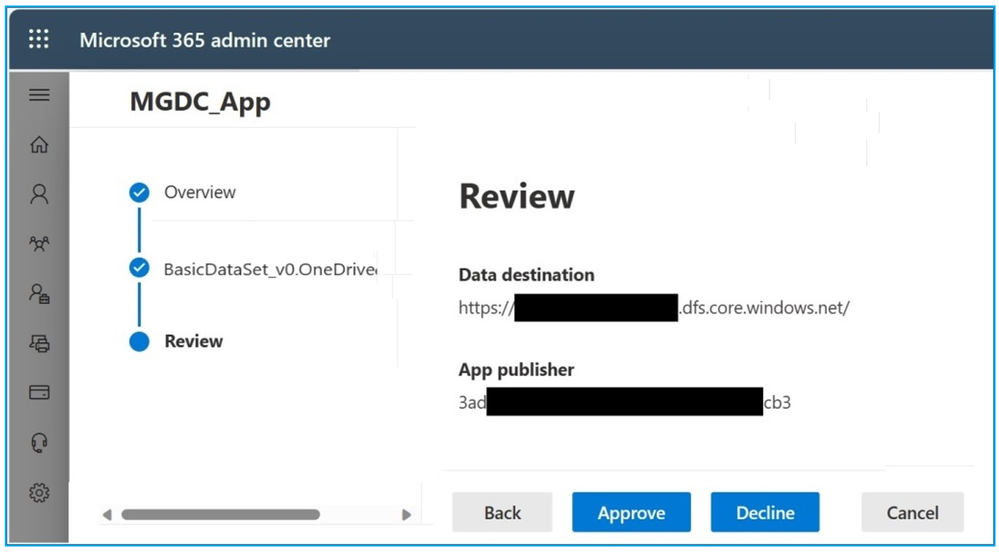
Task: Click the horizontal scrollbar thumb
Action: [x=220, y=514]
